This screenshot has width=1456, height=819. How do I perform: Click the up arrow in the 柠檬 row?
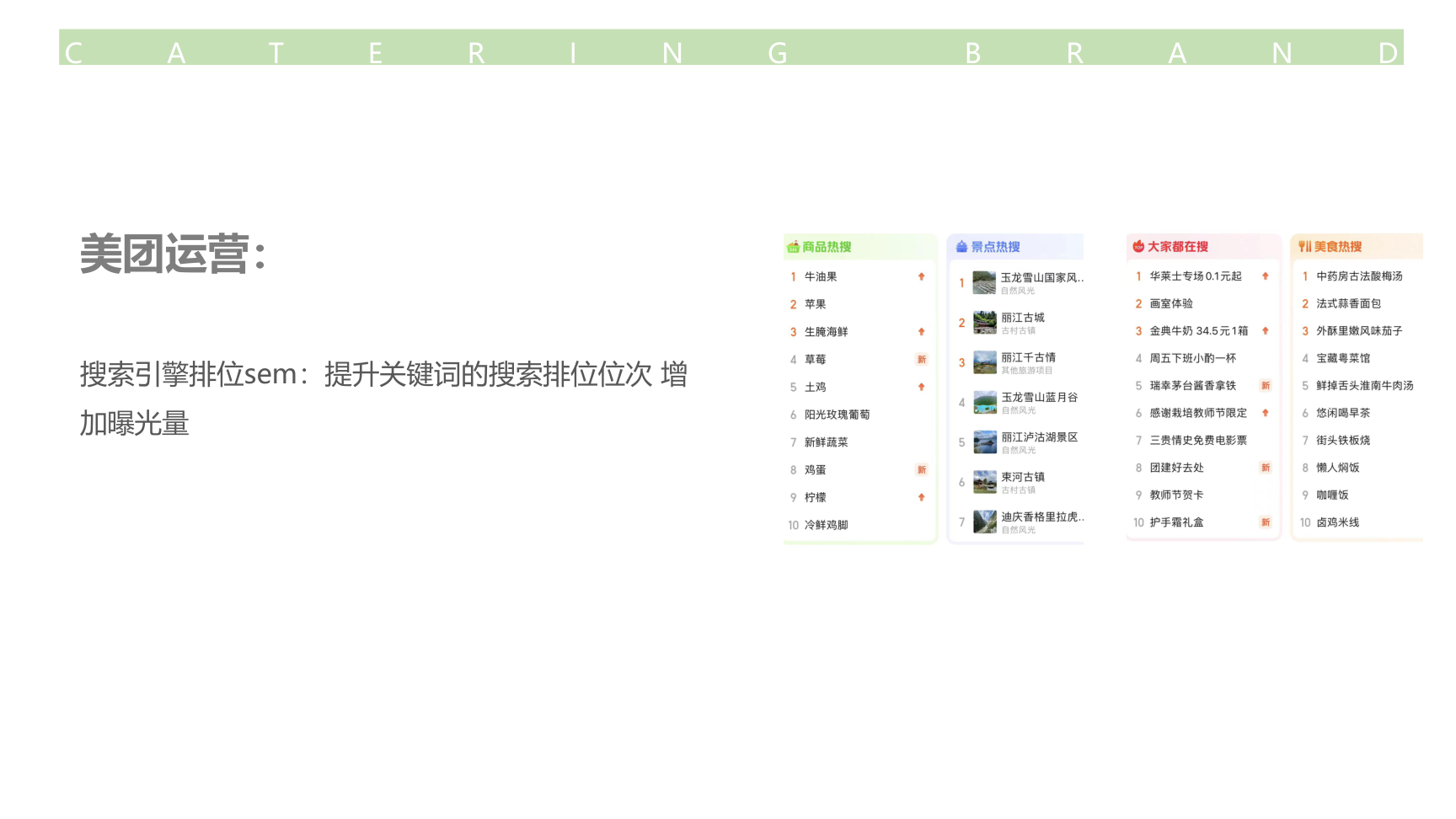click(x=922, y=497)
